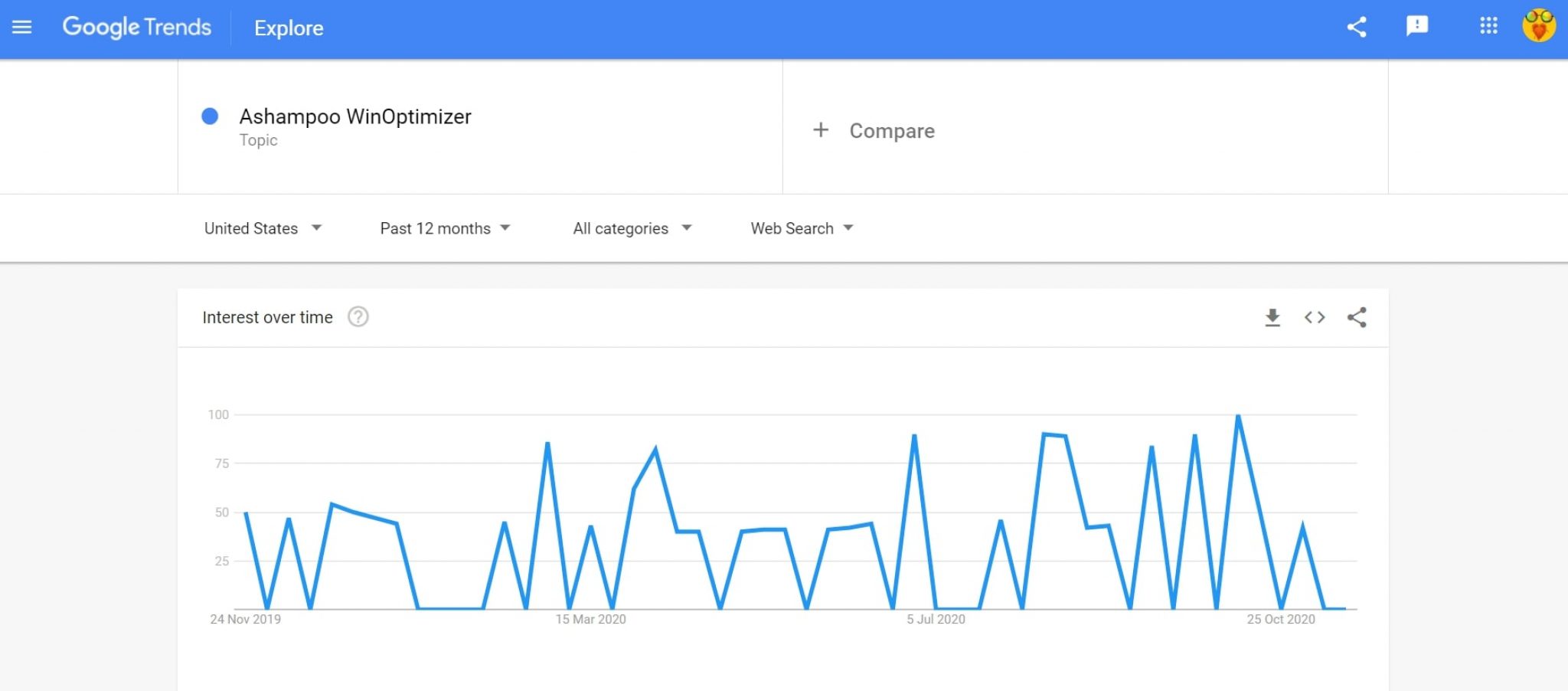The image size is (1568, 691).
Task: Go to Google Trends home logo
Action: click(136, 28)
